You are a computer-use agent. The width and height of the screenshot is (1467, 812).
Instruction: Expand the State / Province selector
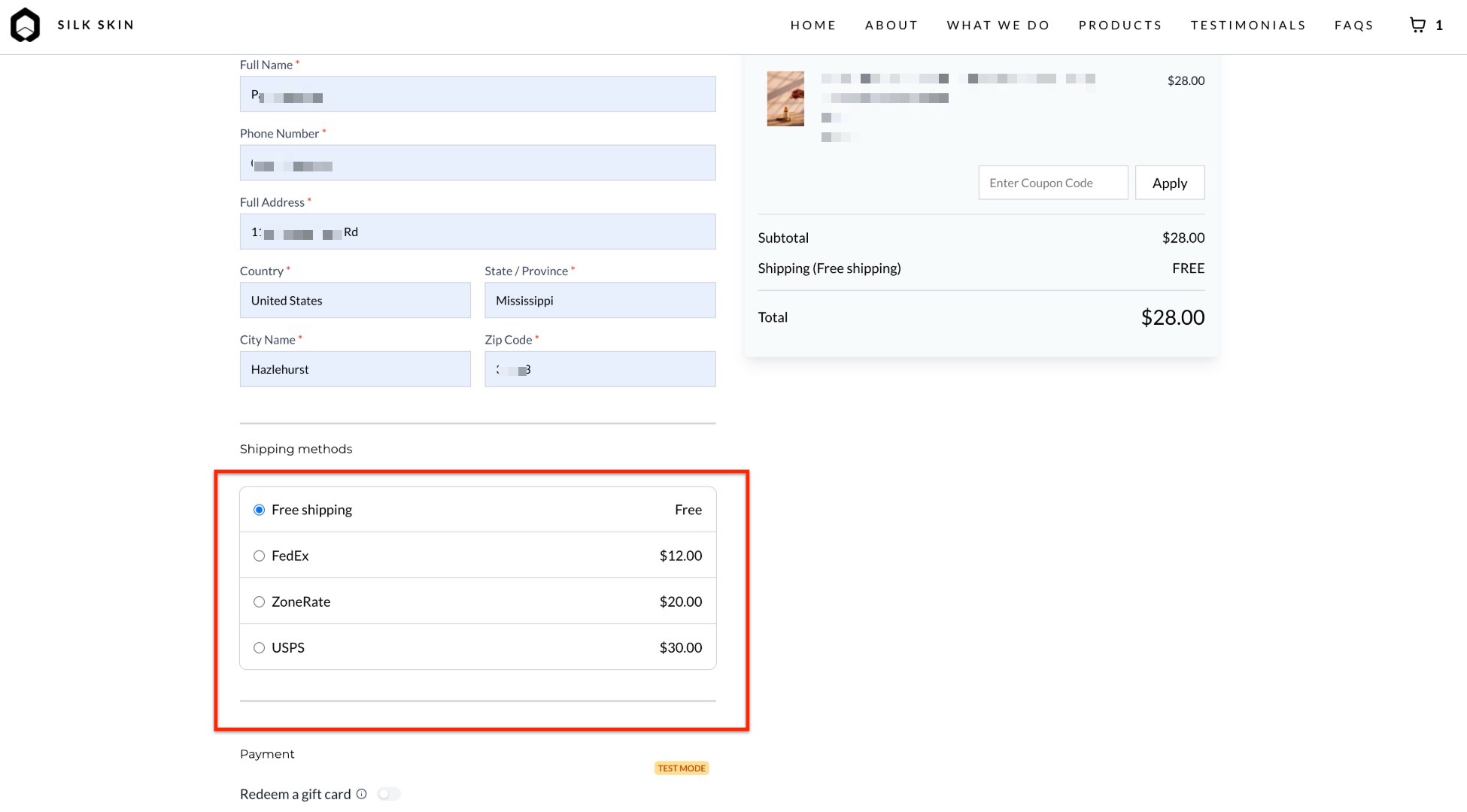pos(600,300)
